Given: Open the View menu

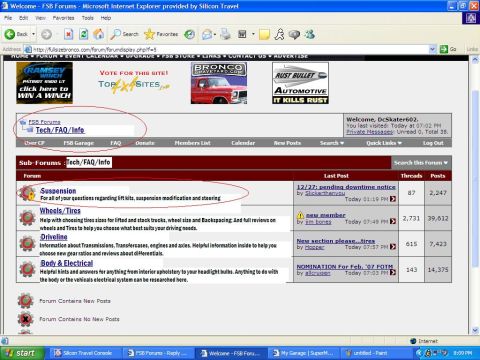Looking at the screenshot, I should tap(40, 18).
